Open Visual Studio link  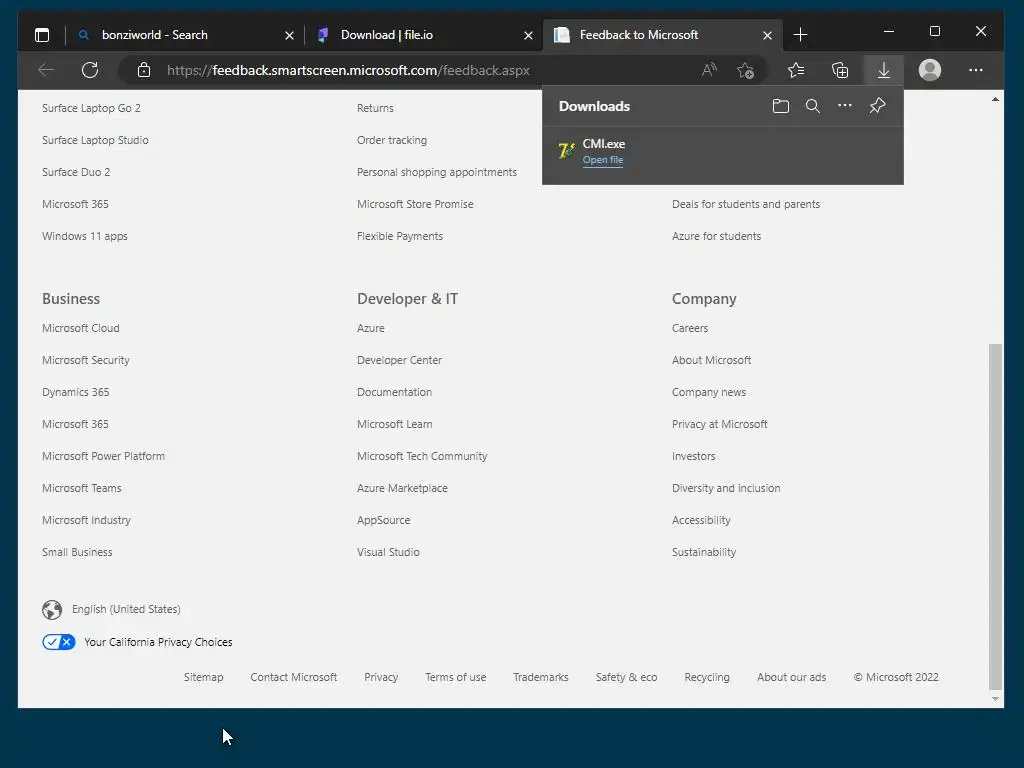coord(388,552)
